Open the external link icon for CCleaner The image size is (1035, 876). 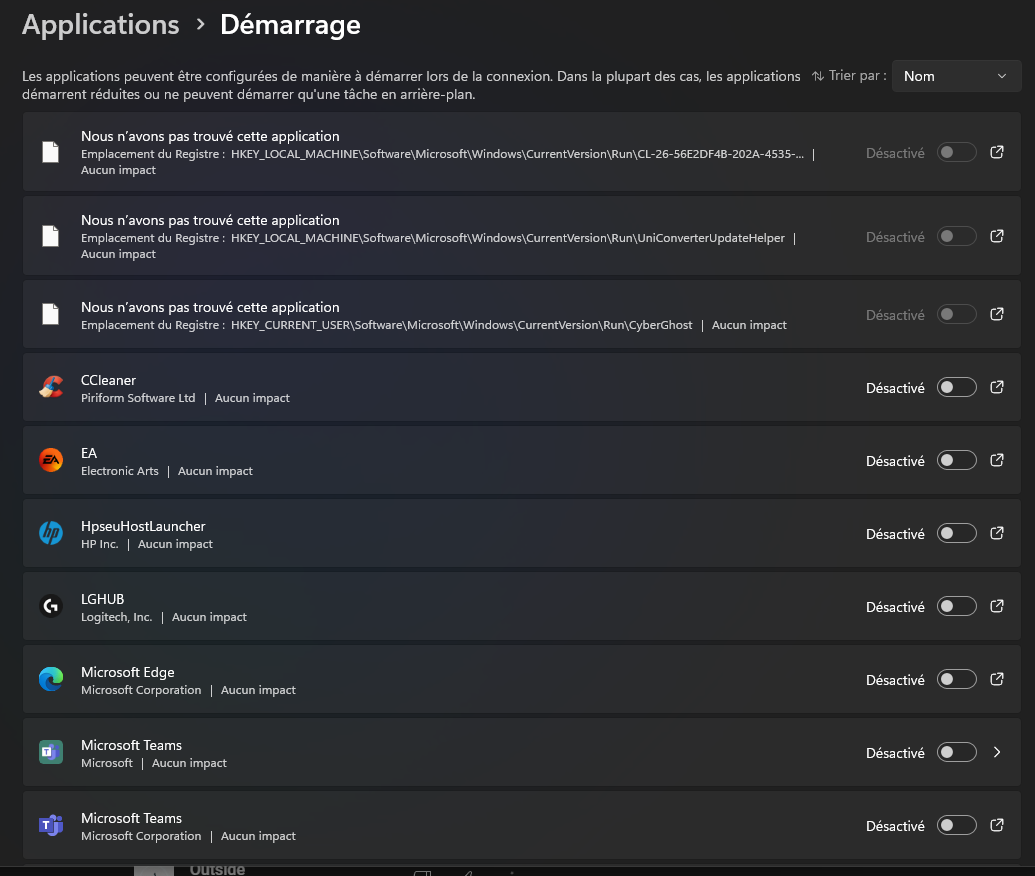997,387
